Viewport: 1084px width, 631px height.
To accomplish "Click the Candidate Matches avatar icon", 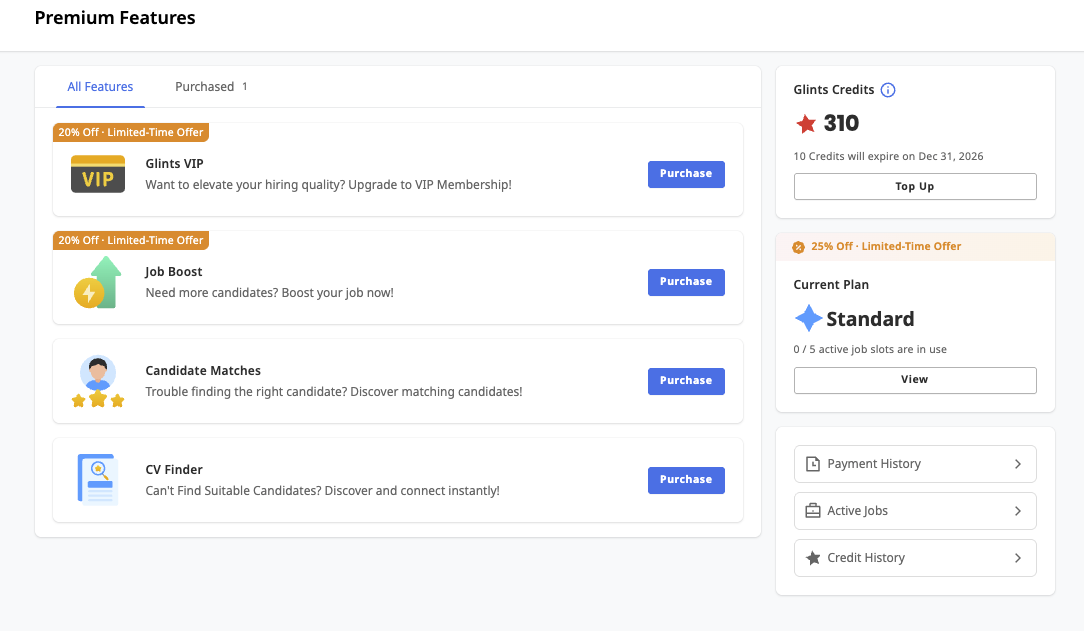I will 97,381.
